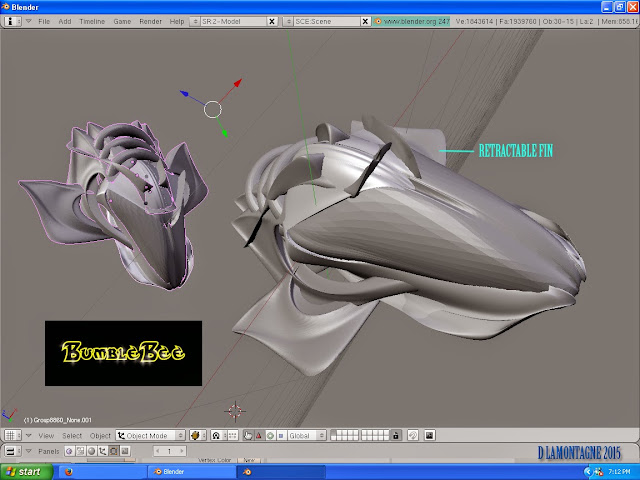Click the white manipulator center circle
Viewport: 640px width, 480px height.
tap(213, 109)
